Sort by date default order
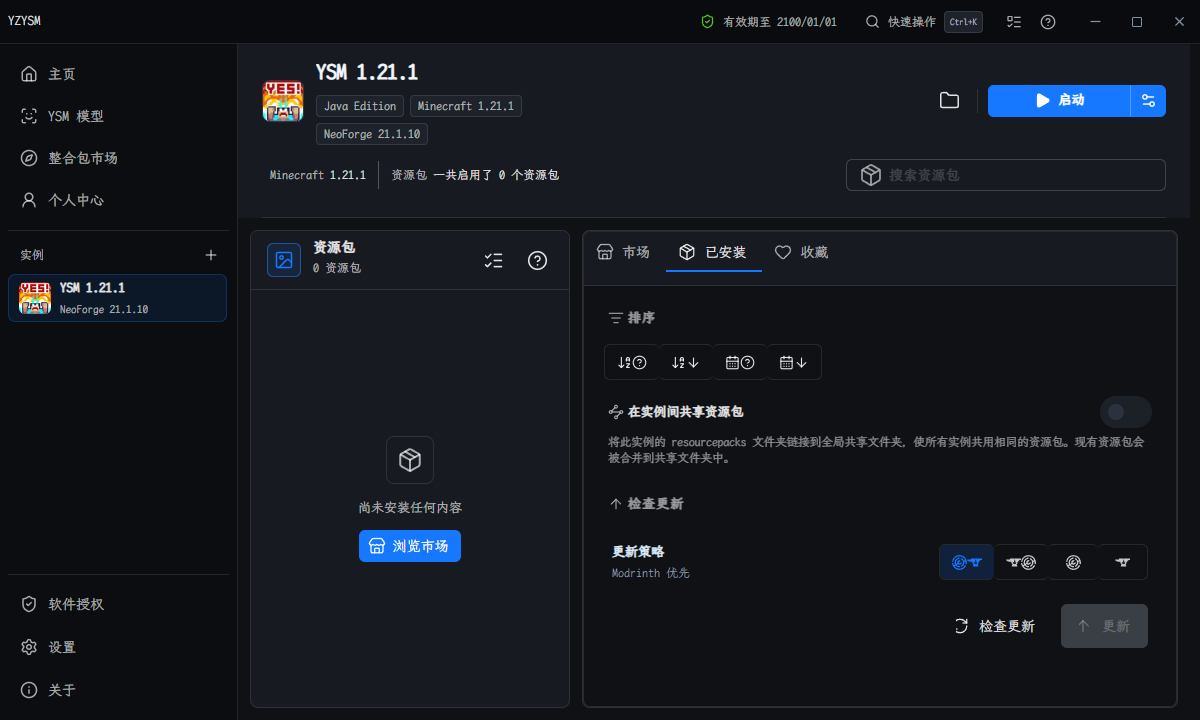Viewport: 1200px width, 720px height. [x=740, y=362]
